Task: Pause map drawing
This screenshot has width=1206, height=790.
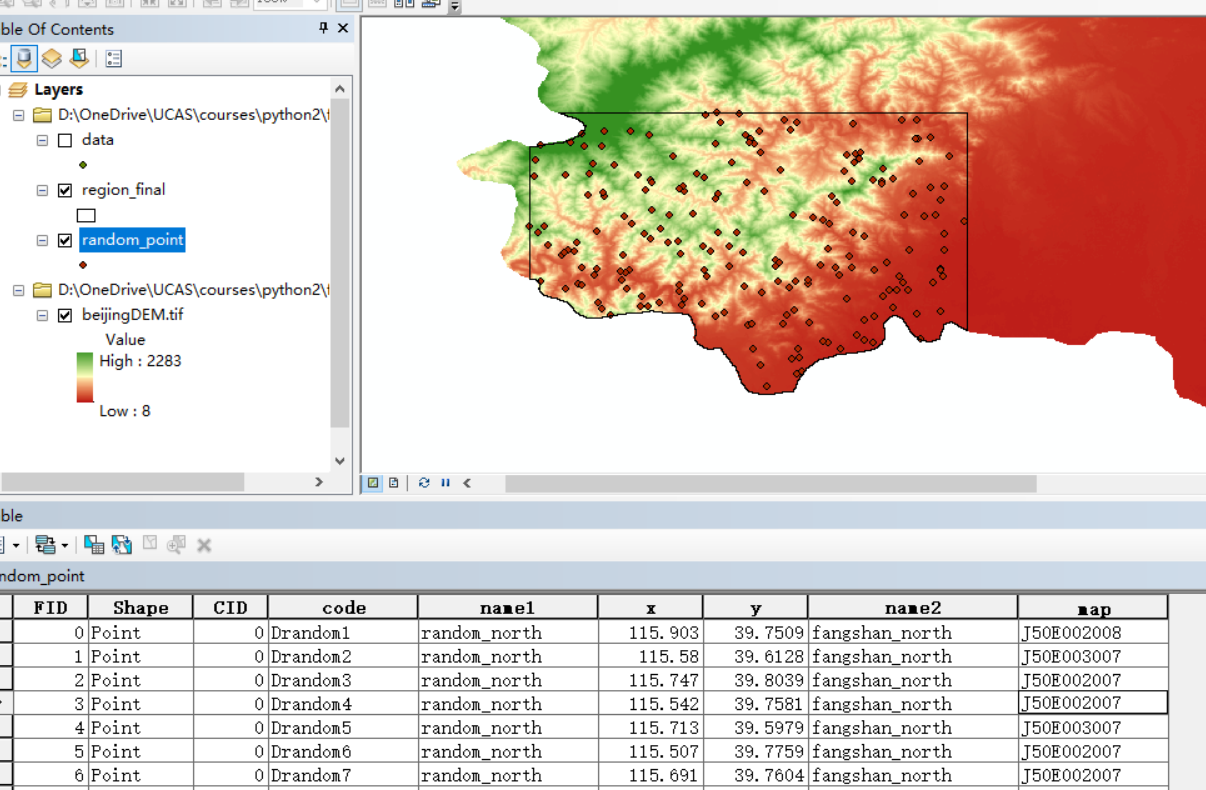Action: (445, 483)
